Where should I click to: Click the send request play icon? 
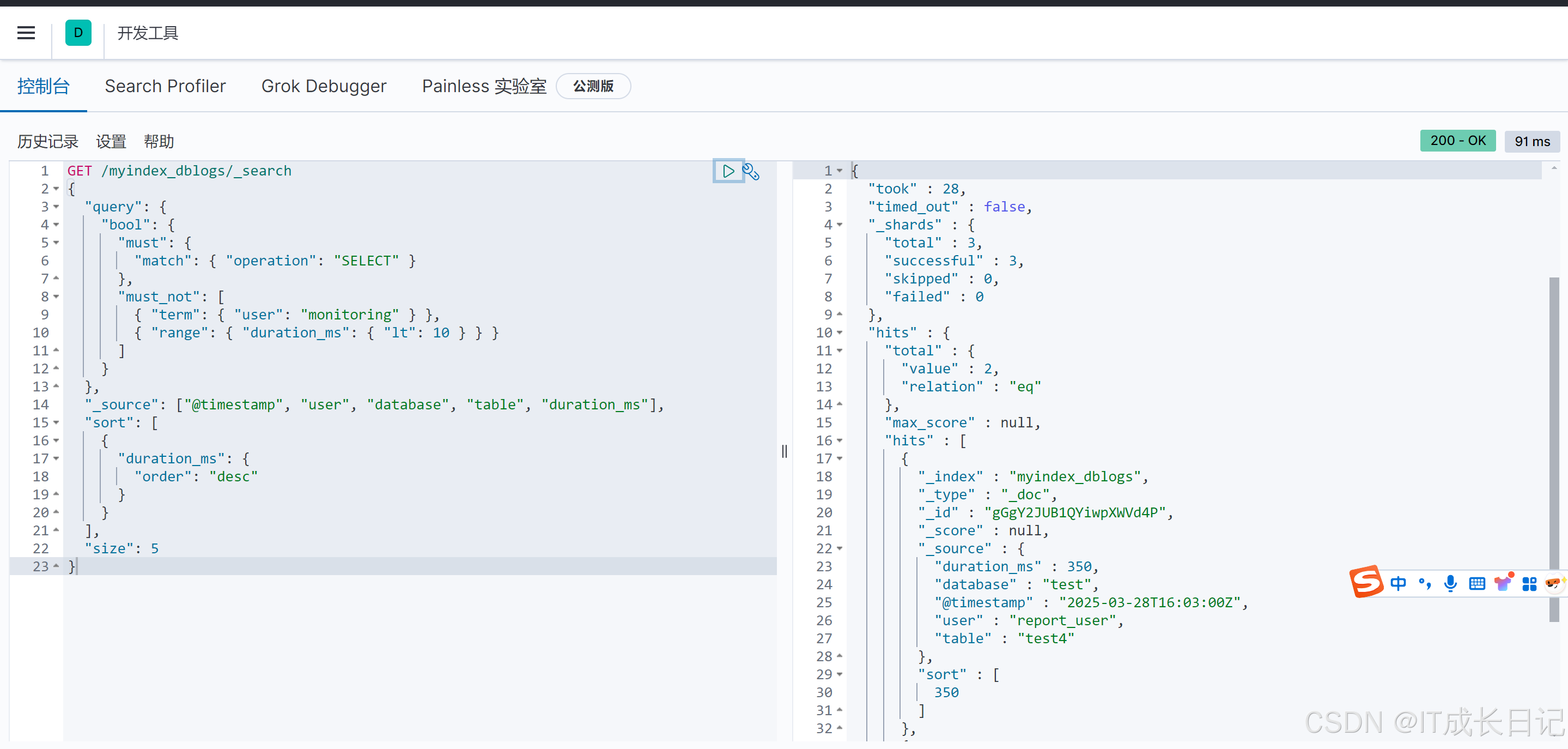point(727,171)
